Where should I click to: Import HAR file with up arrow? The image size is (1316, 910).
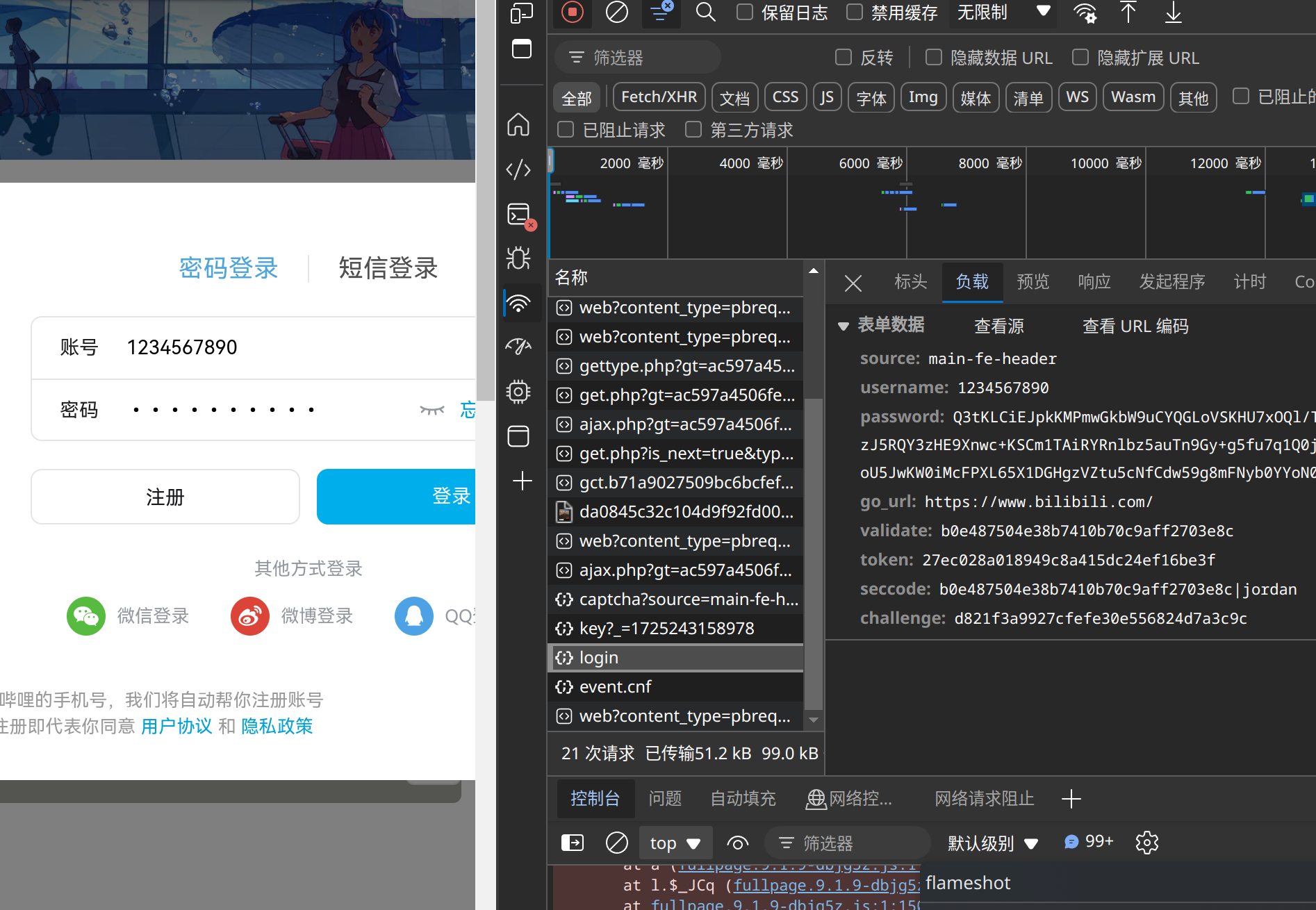1128,12
